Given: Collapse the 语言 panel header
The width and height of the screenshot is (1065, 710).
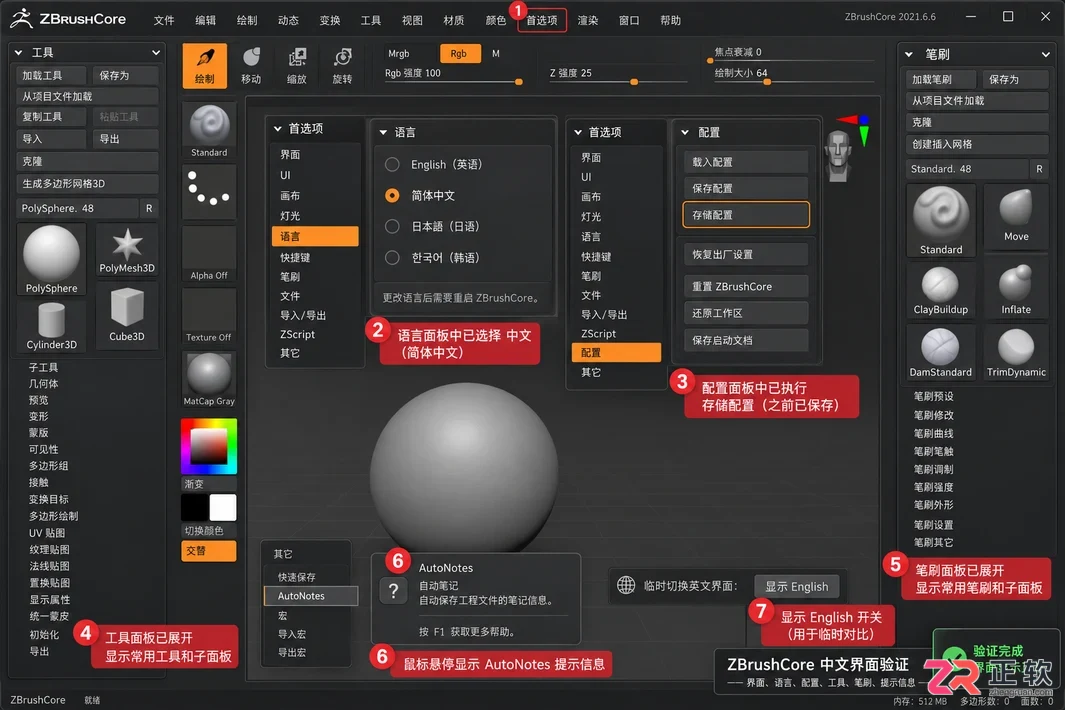Looking at the screenshot, I should [383, 132].
